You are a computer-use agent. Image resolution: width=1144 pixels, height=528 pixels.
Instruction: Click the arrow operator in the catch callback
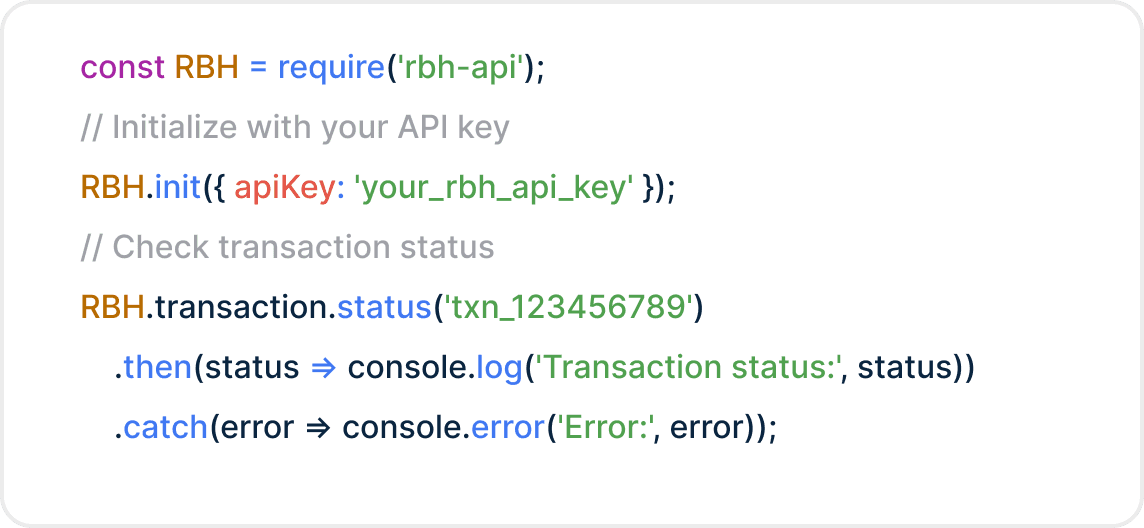tap(318, 427)
